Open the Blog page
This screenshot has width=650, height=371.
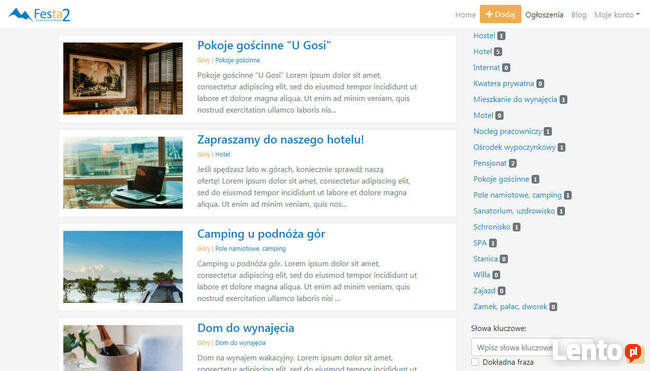click(x=579, y=15)
